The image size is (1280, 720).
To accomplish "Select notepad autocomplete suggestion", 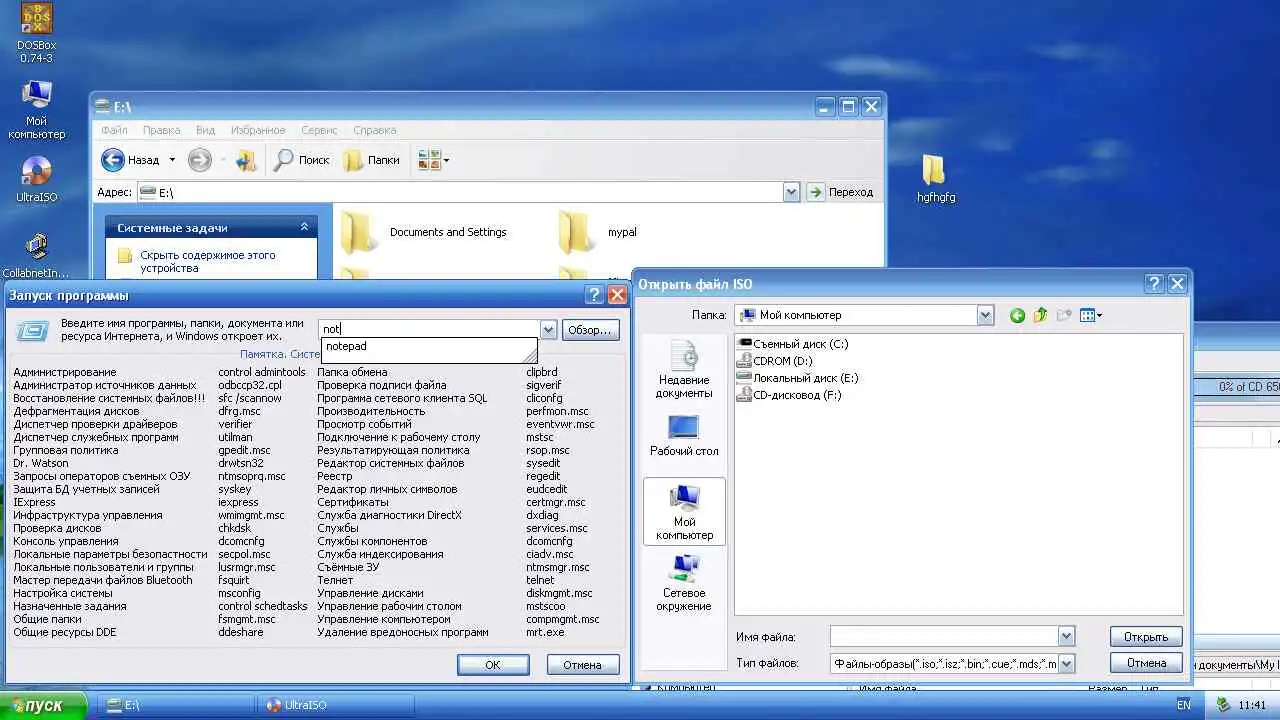I will tap(429, 347).
